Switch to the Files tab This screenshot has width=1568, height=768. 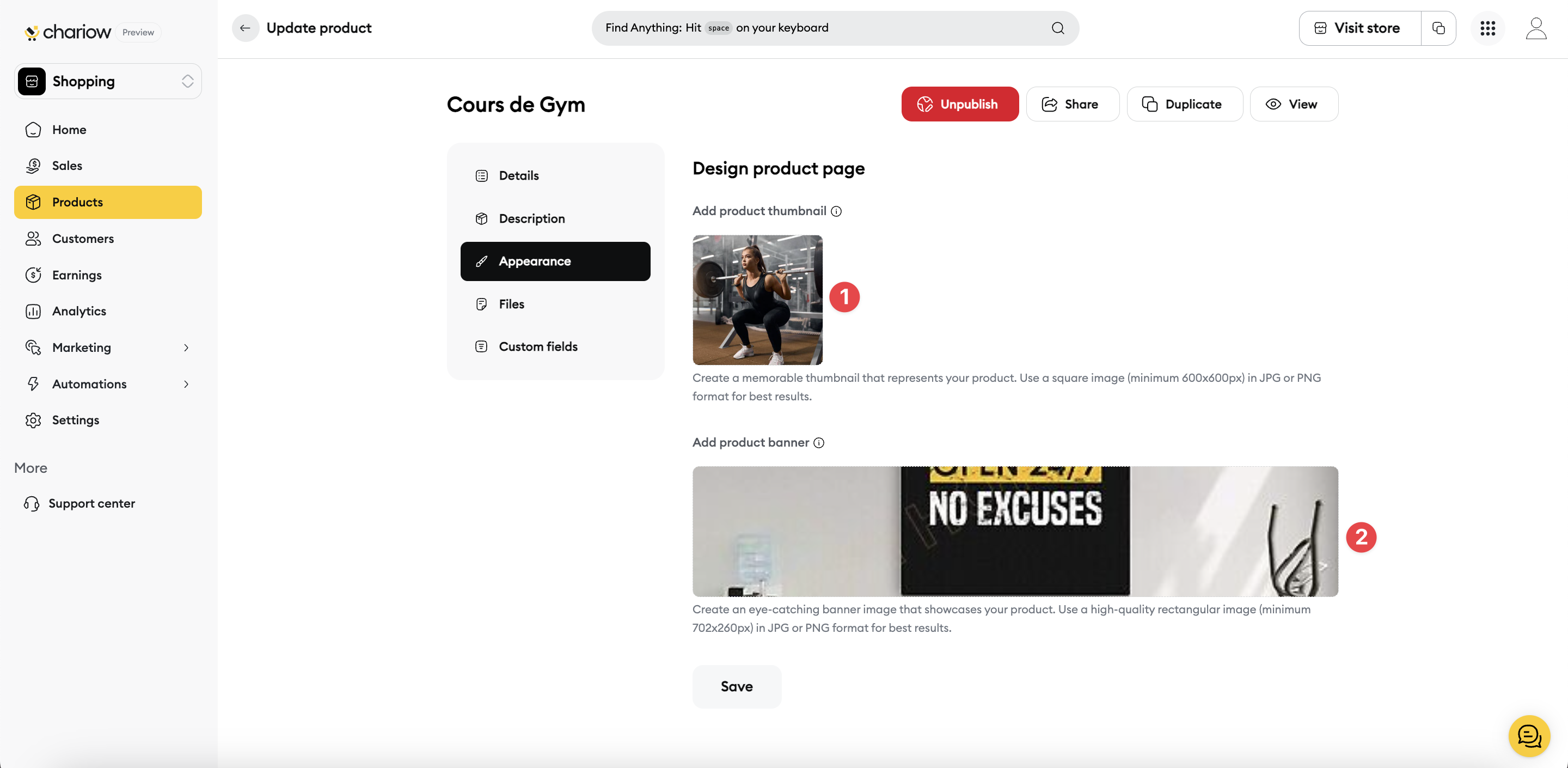[555, 304]
